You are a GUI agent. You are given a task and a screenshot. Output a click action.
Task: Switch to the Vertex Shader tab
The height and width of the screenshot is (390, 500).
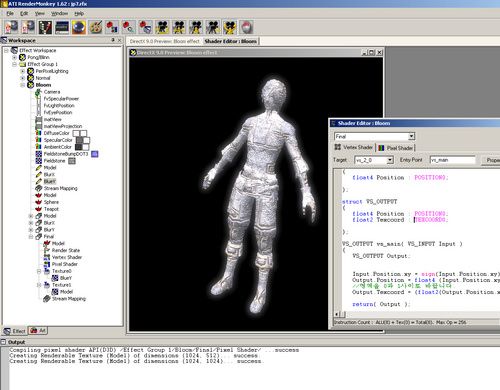tap(354, 147)
